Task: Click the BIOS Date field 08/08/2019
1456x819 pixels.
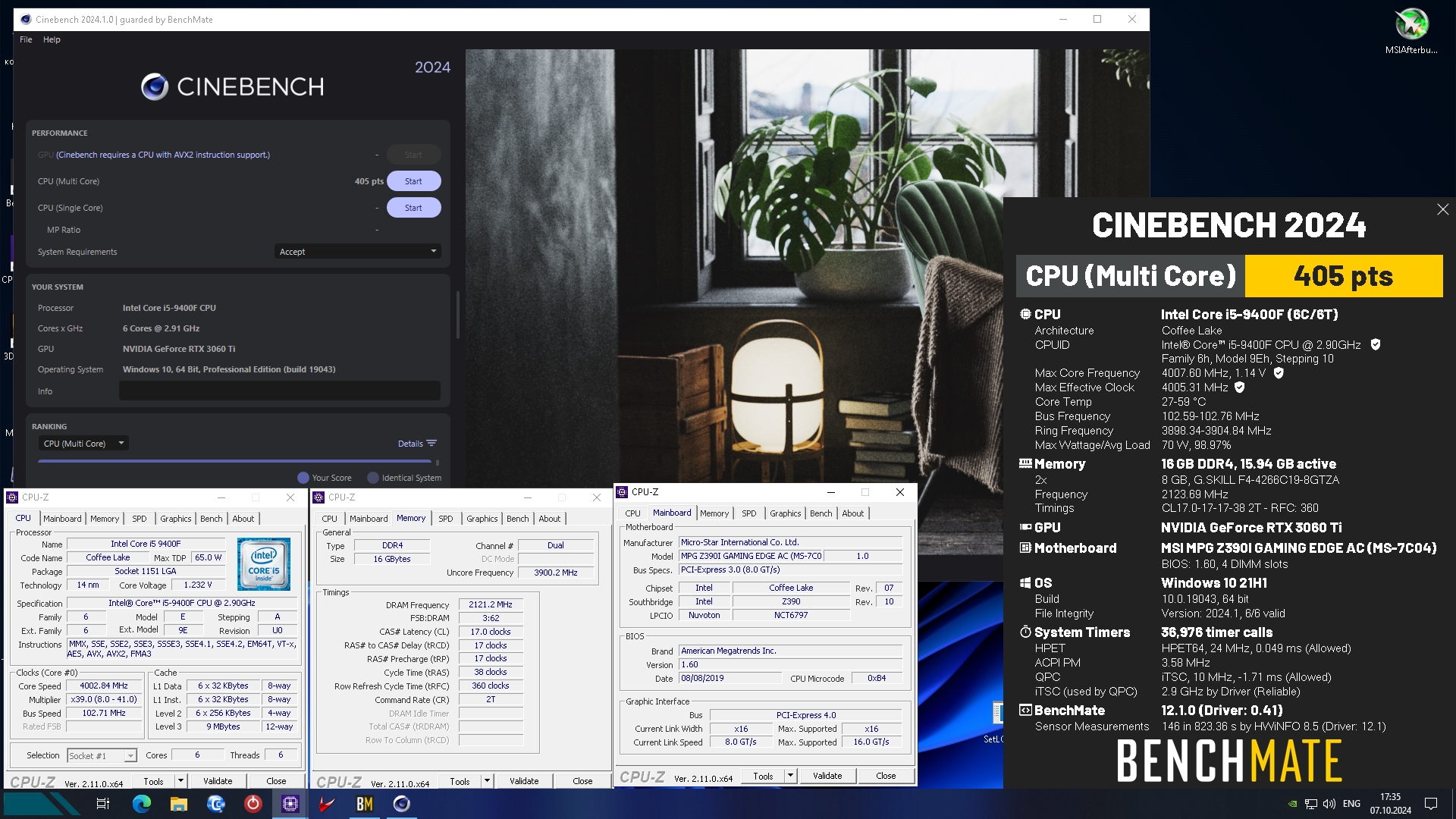Action: 730,678
